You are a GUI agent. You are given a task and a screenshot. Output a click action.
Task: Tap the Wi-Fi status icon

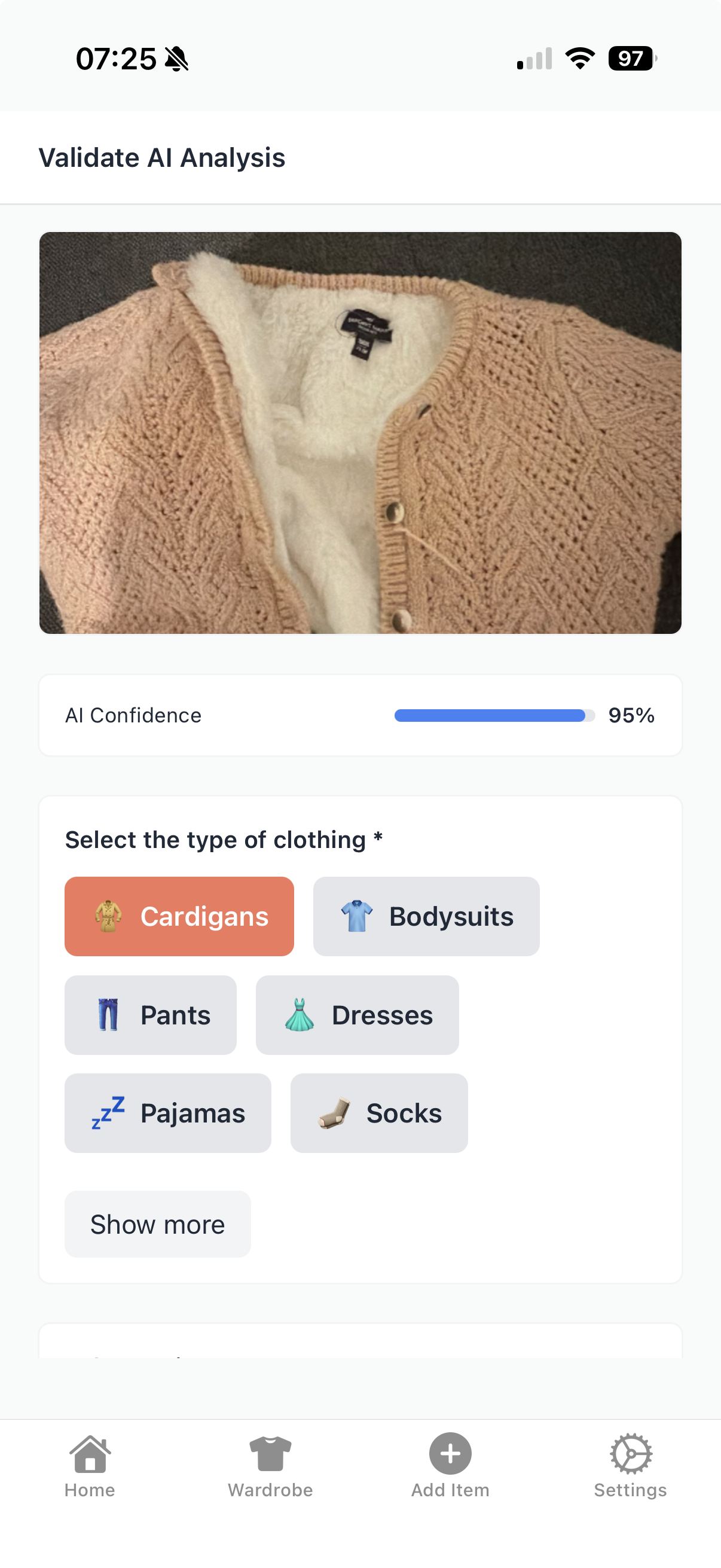580,59
